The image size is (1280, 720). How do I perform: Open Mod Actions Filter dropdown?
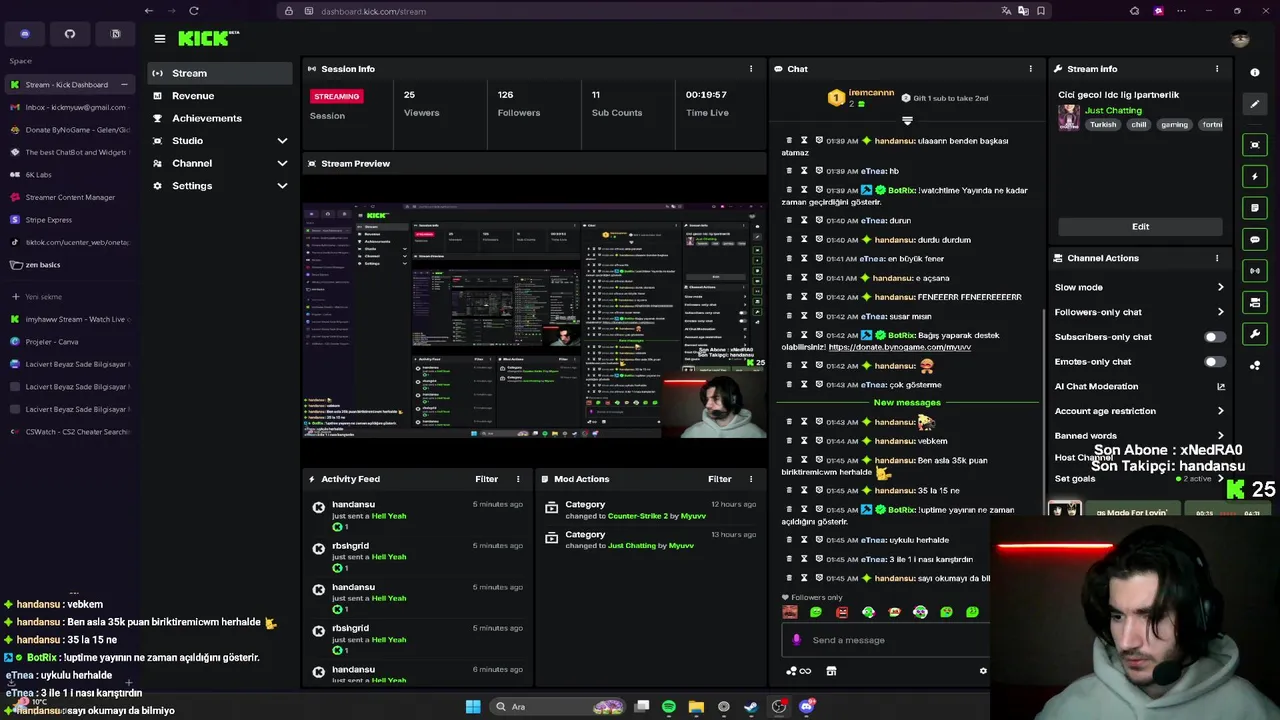[x=719, y=479]
